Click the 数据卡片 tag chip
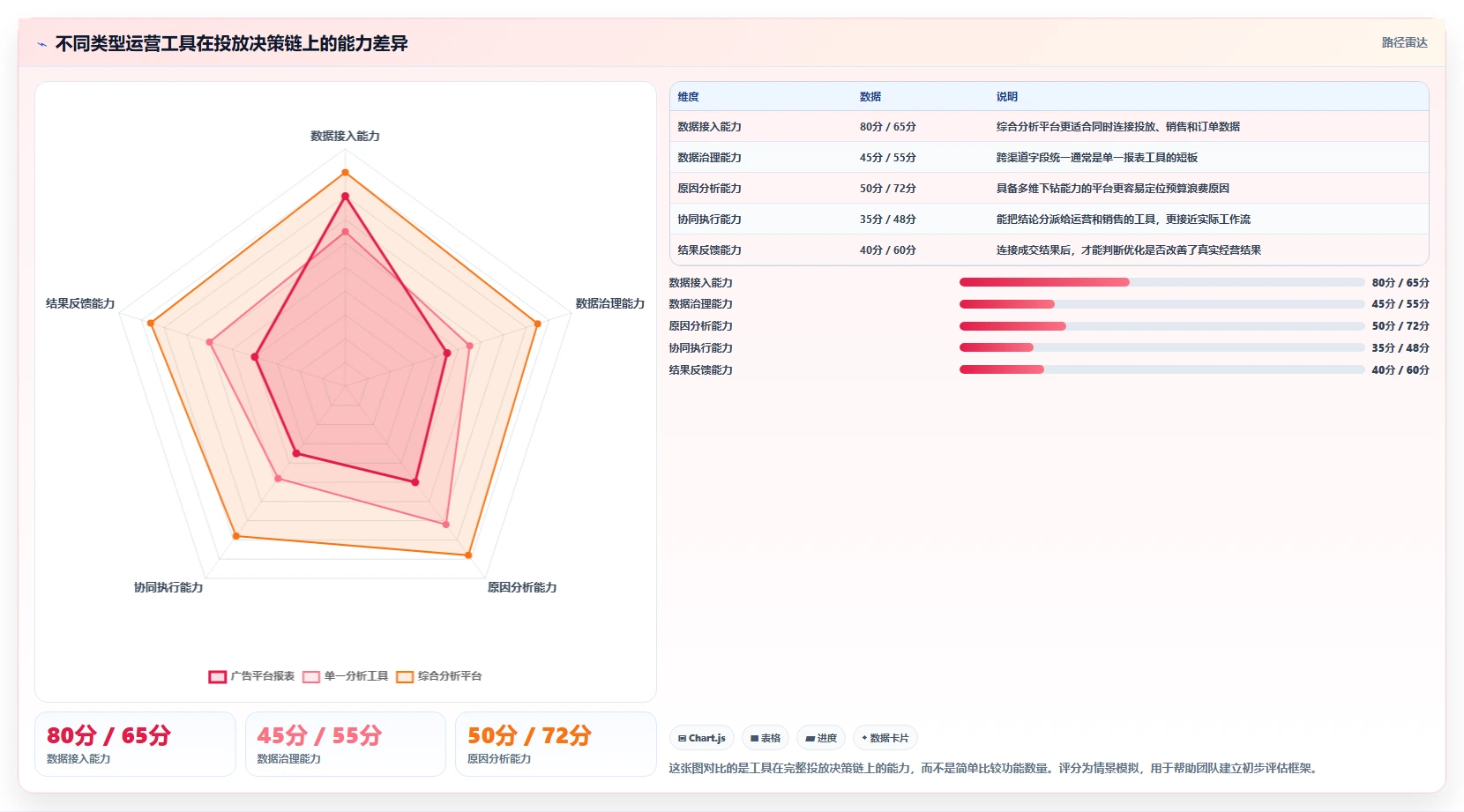The image size is (1464, 812). point(885,738)
